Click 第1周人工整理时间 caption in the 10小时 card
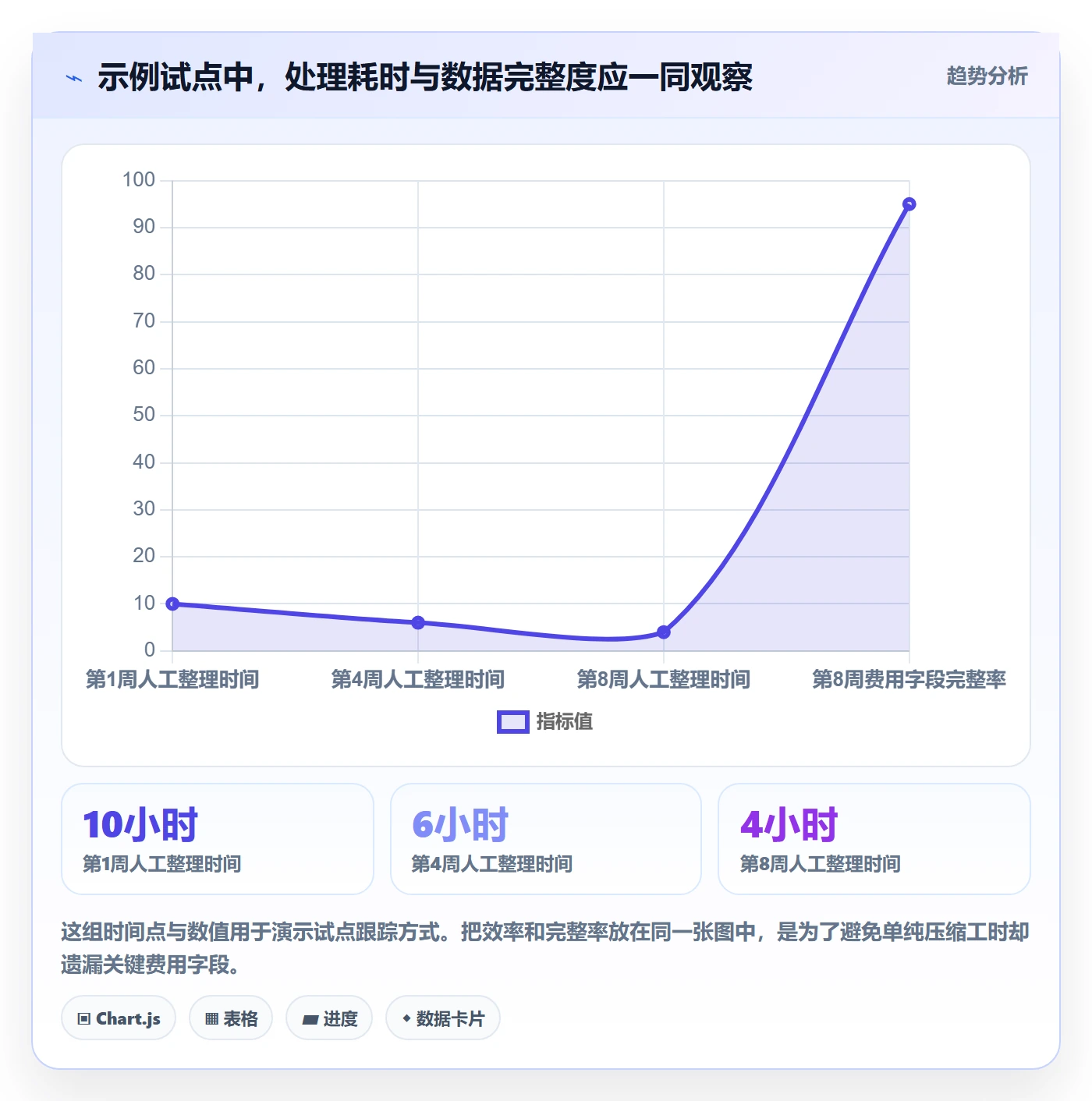This screenshot has width=1092, height=1101. [x=162, y=864]
